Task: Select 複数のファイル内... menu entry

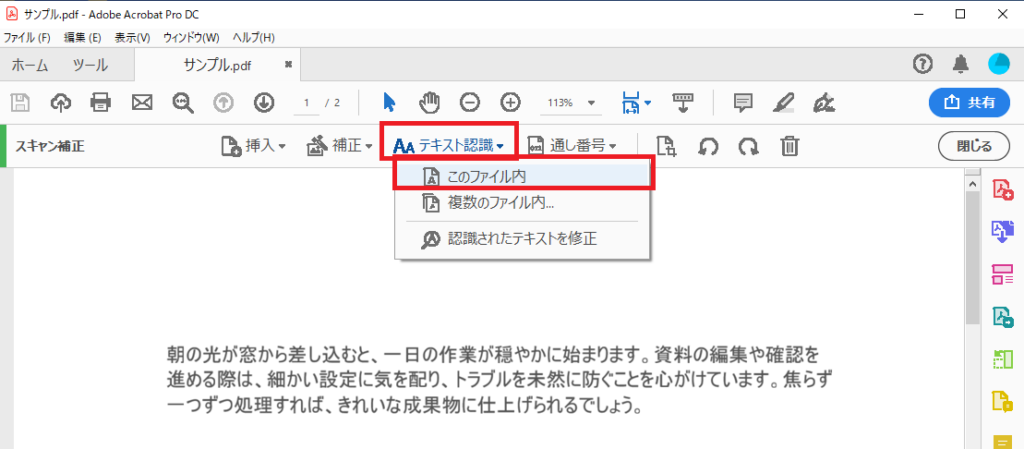Action: (x=522, y=203)
